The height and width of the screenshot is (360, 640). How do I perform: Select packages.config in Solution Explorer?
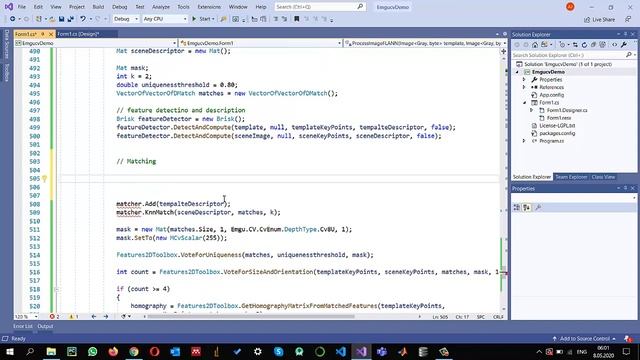pyautogui.click(x=557, y=133)
